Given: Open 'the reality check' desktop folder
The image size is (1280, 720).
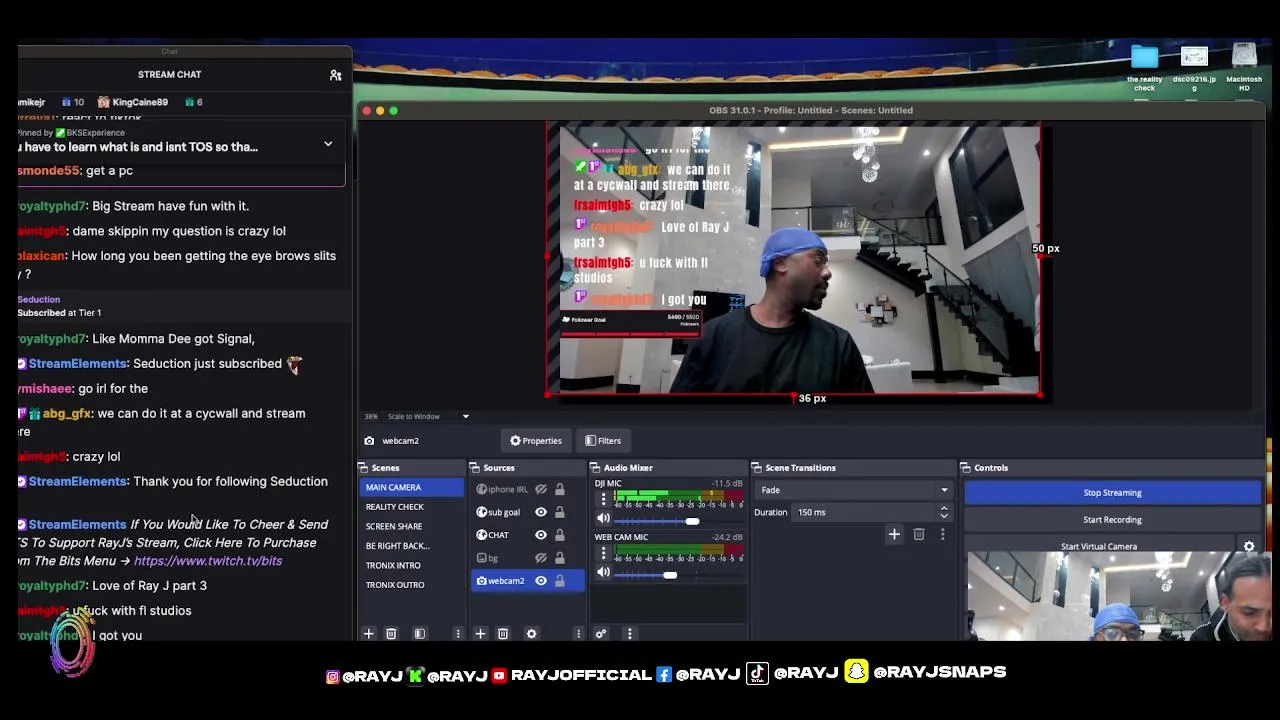Looking at the screenshot, I should [1144, 68].
